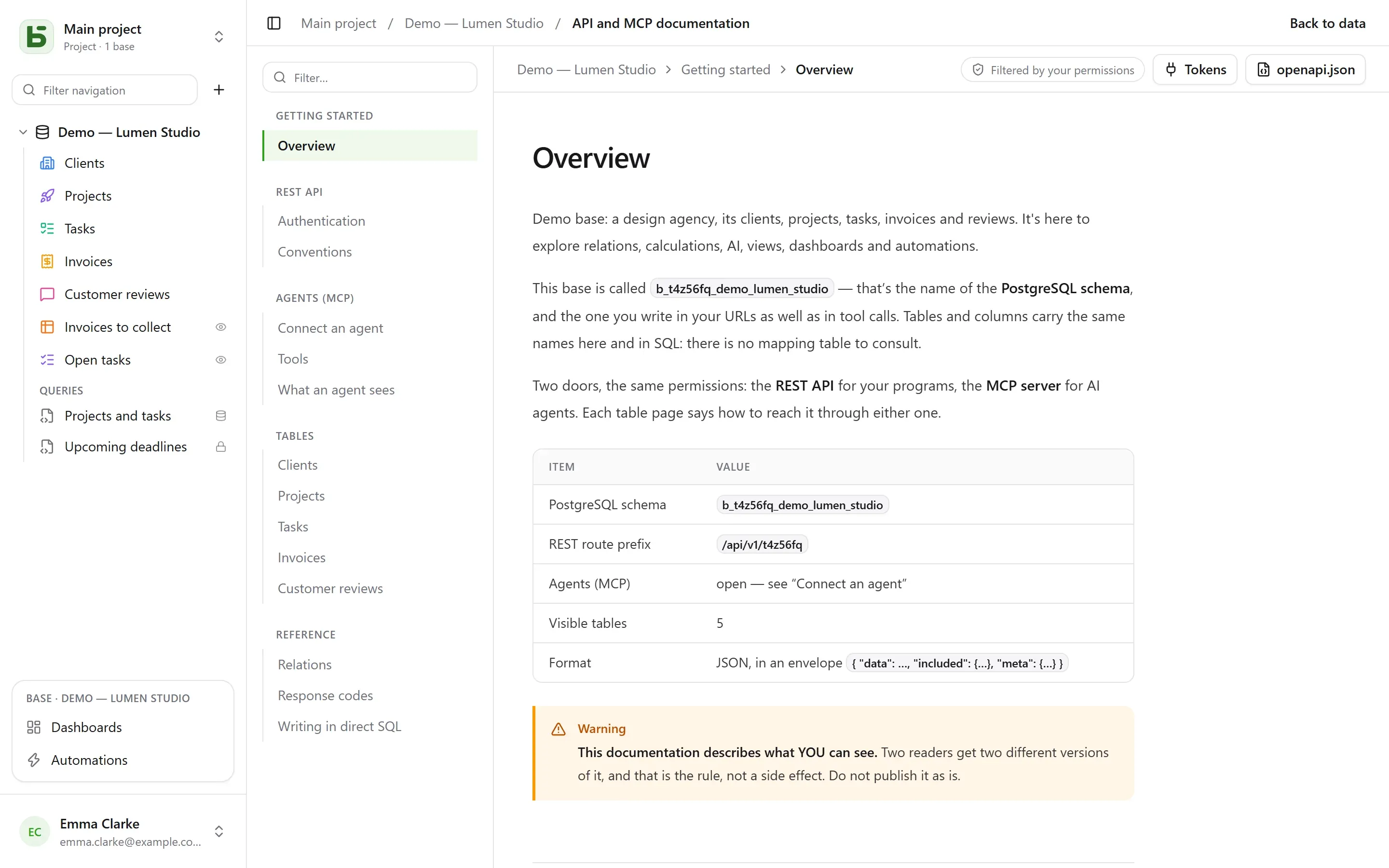Click the lock icon on Upcoming deadlines
This screenshot has width=1389, height=868.
220,447
